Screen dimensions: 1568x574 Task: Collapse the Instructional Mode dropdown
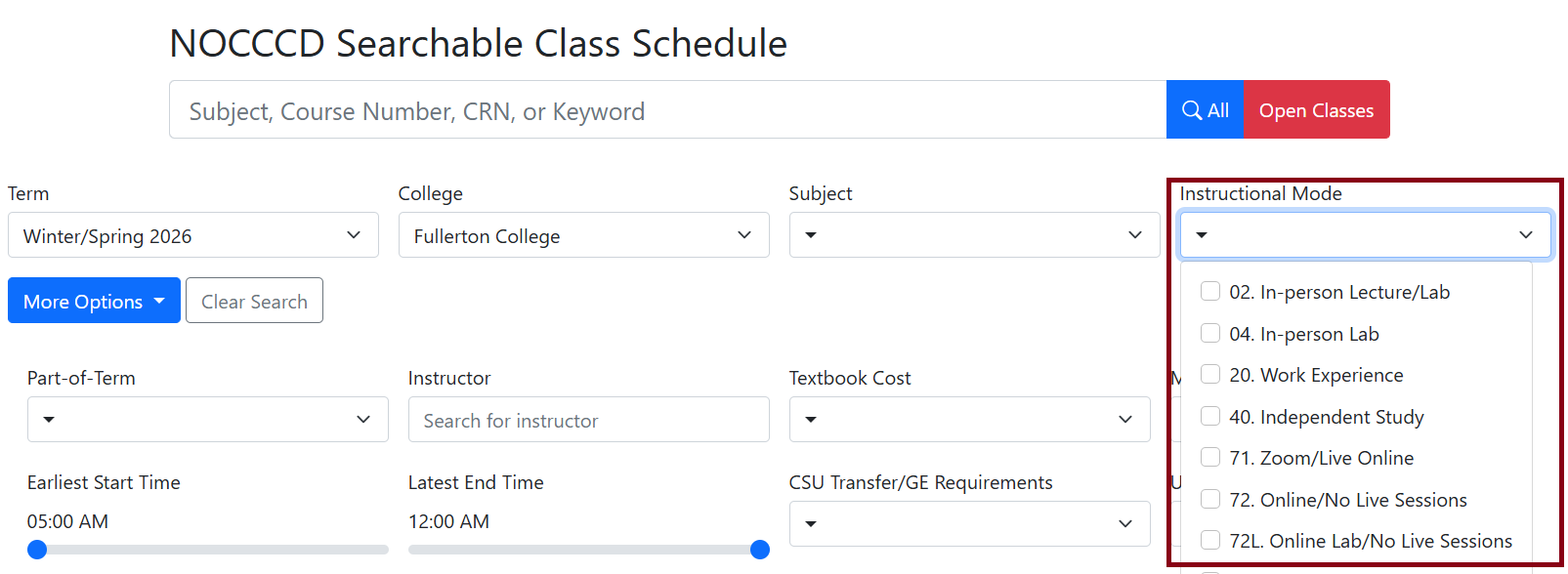click(x=1365, y=235)
